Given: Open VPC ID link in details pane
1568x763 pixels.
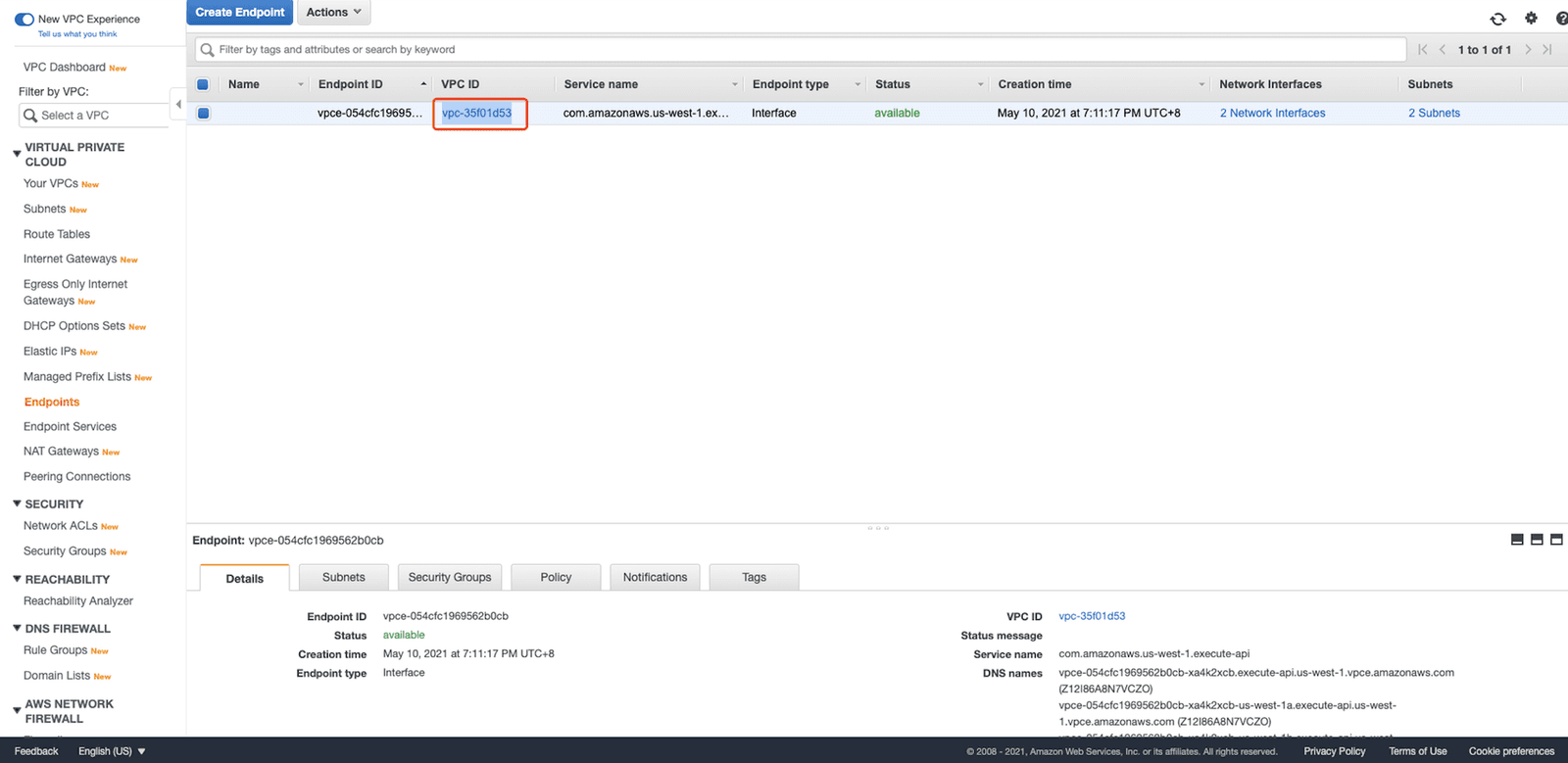Looking at the screenshot, I should tap(1092, 616).
